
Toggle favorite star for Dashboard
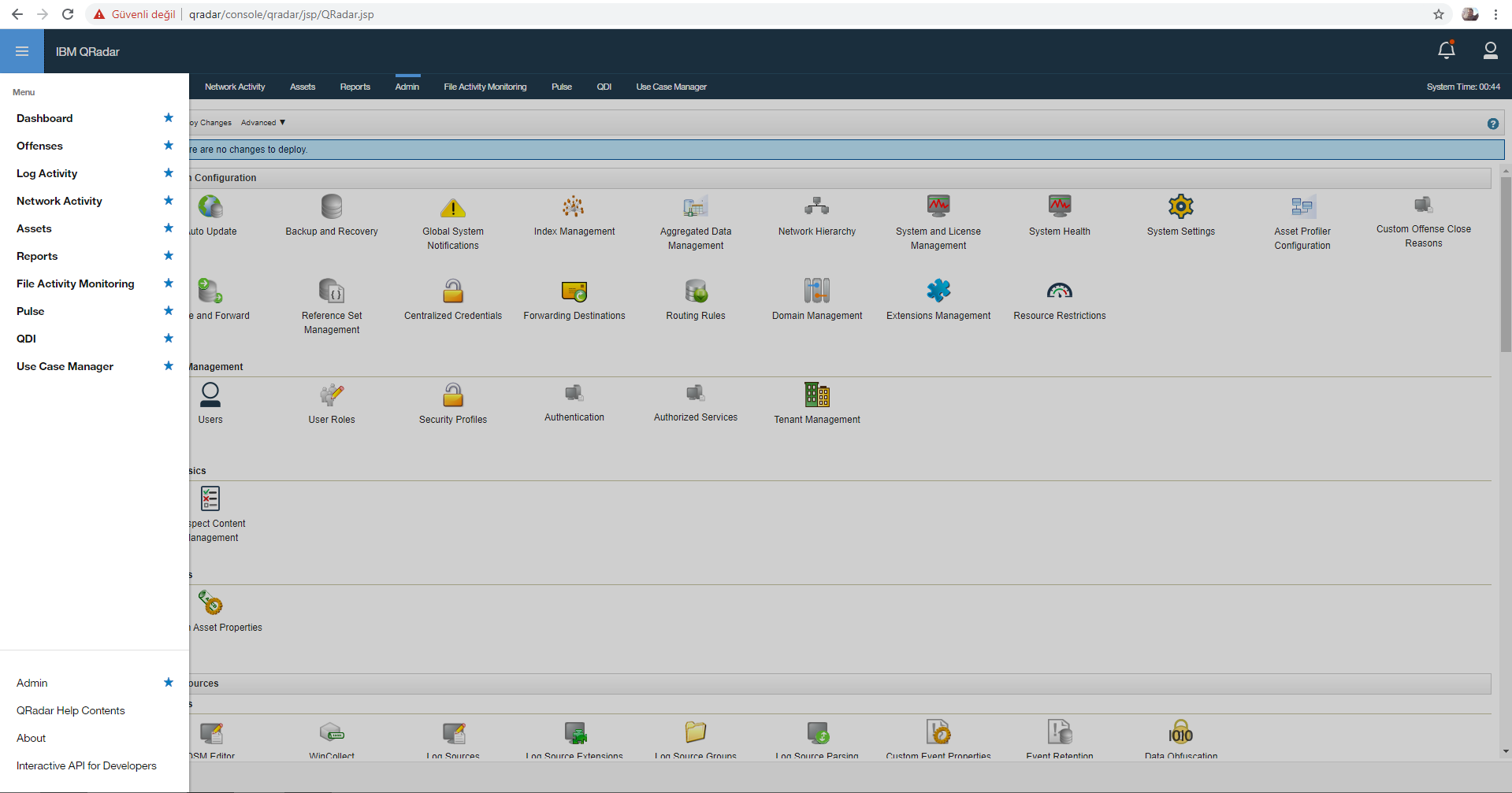[168, 118]
